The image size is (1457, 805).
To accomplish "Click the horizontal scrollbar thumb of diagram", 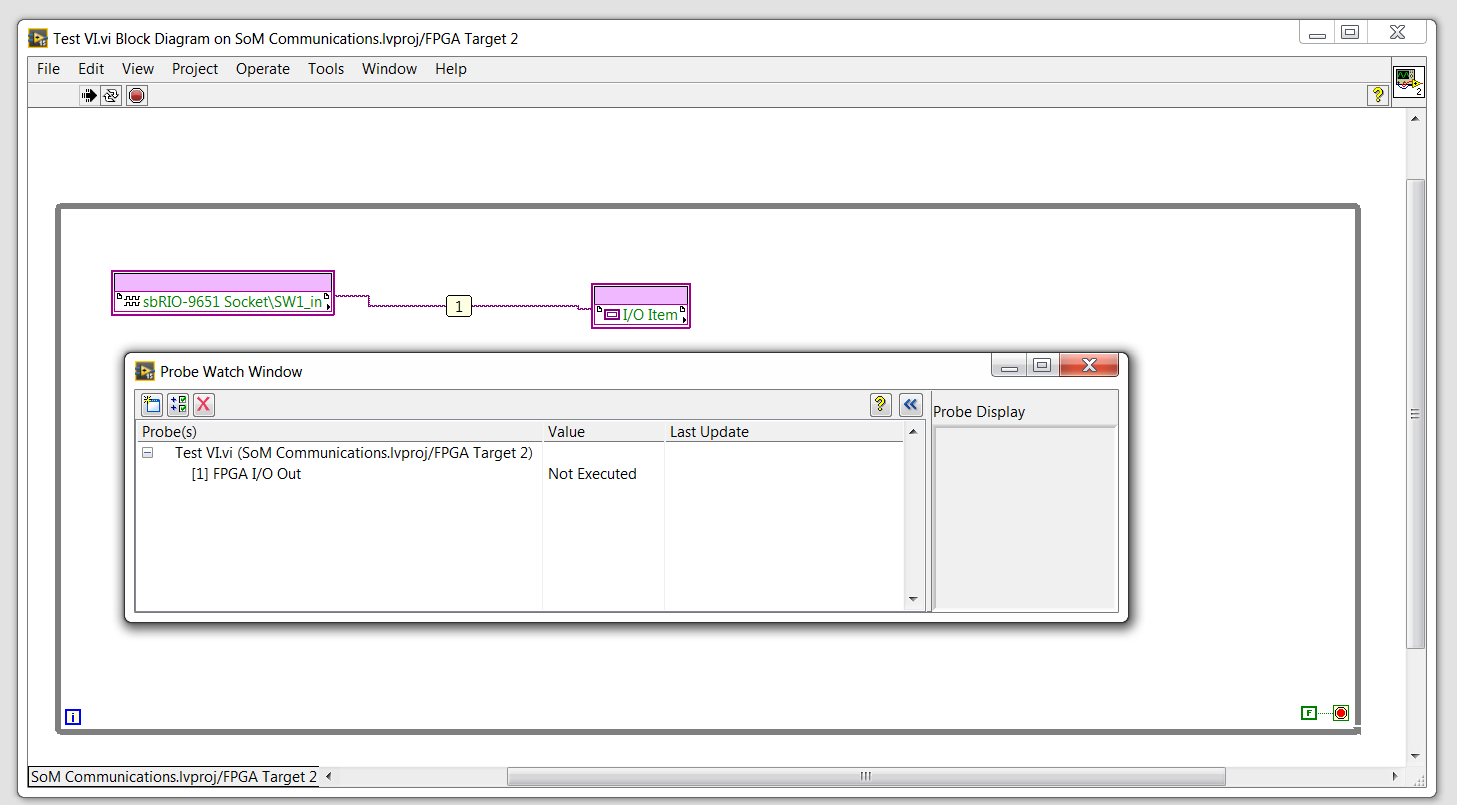I will click(866, 776).
